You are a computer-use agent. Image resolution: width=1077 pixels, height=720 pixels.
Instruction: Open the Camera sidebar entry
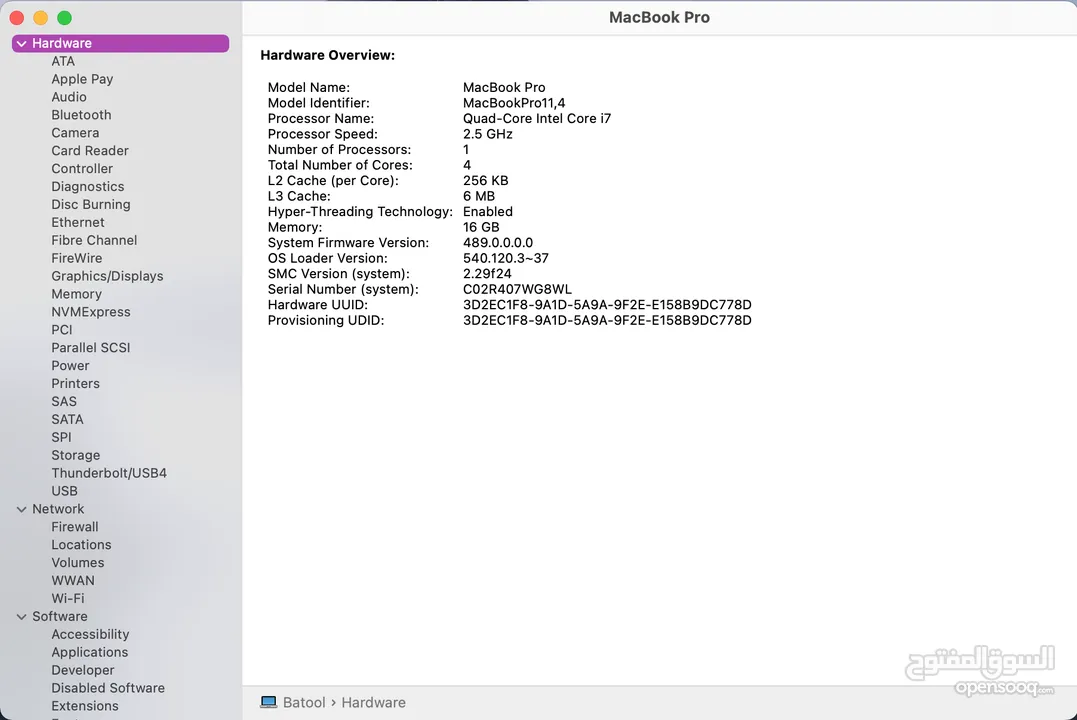click(x=75, y=133)
